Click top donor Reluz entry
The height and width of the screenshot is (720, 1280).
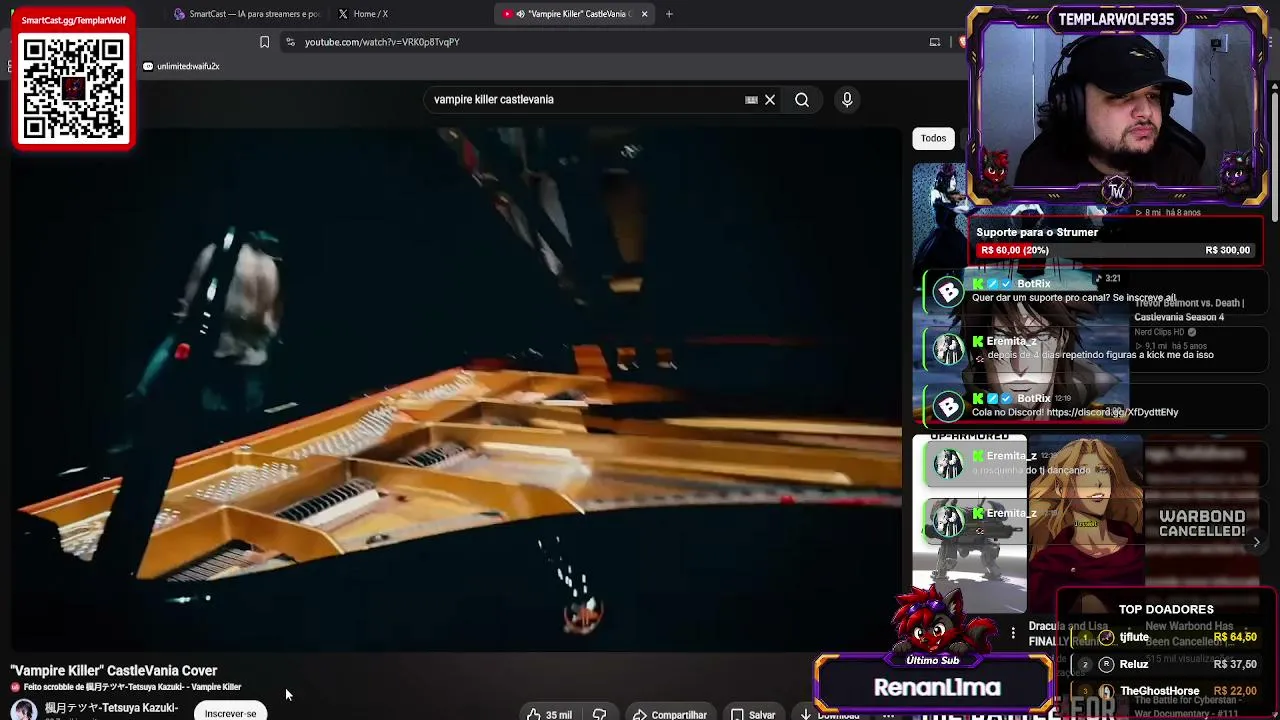[1166, 664]
